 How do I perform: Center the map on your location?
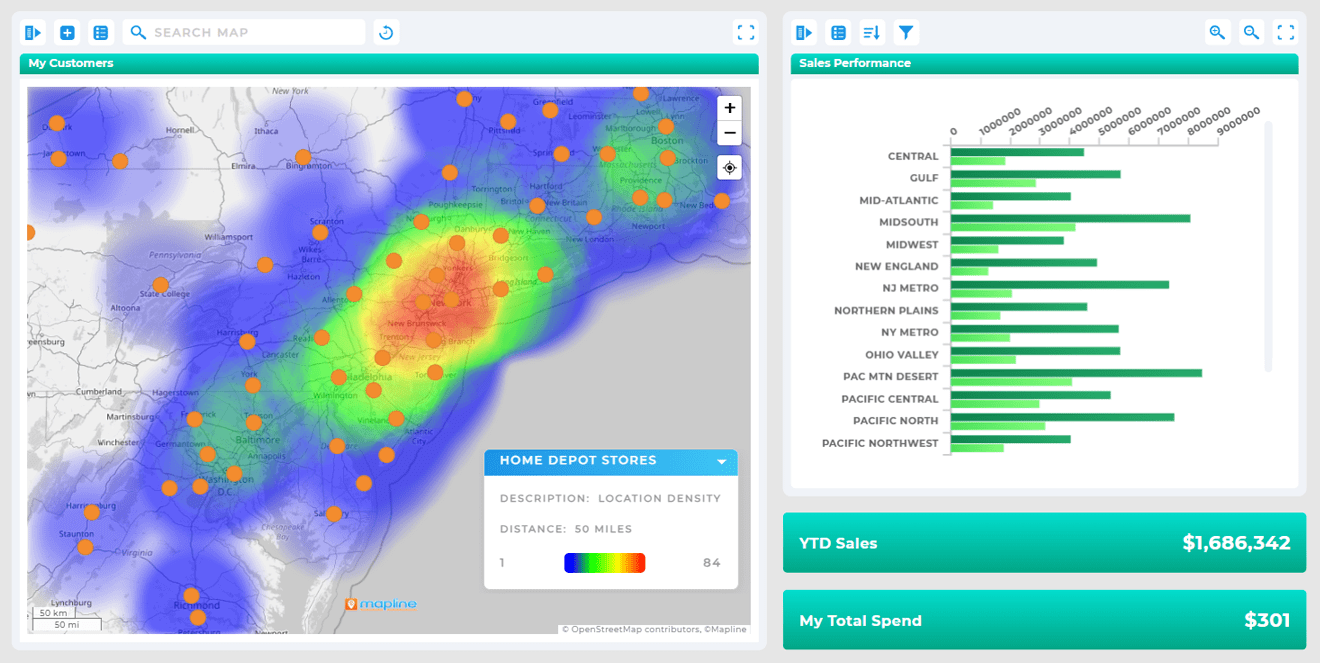click(729, 167)
